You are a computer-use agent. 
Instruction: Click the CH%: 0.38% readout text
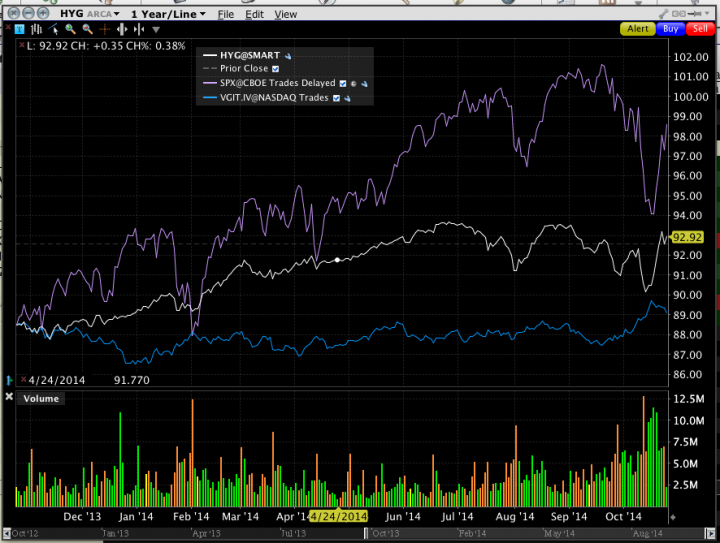click(155, 46)
